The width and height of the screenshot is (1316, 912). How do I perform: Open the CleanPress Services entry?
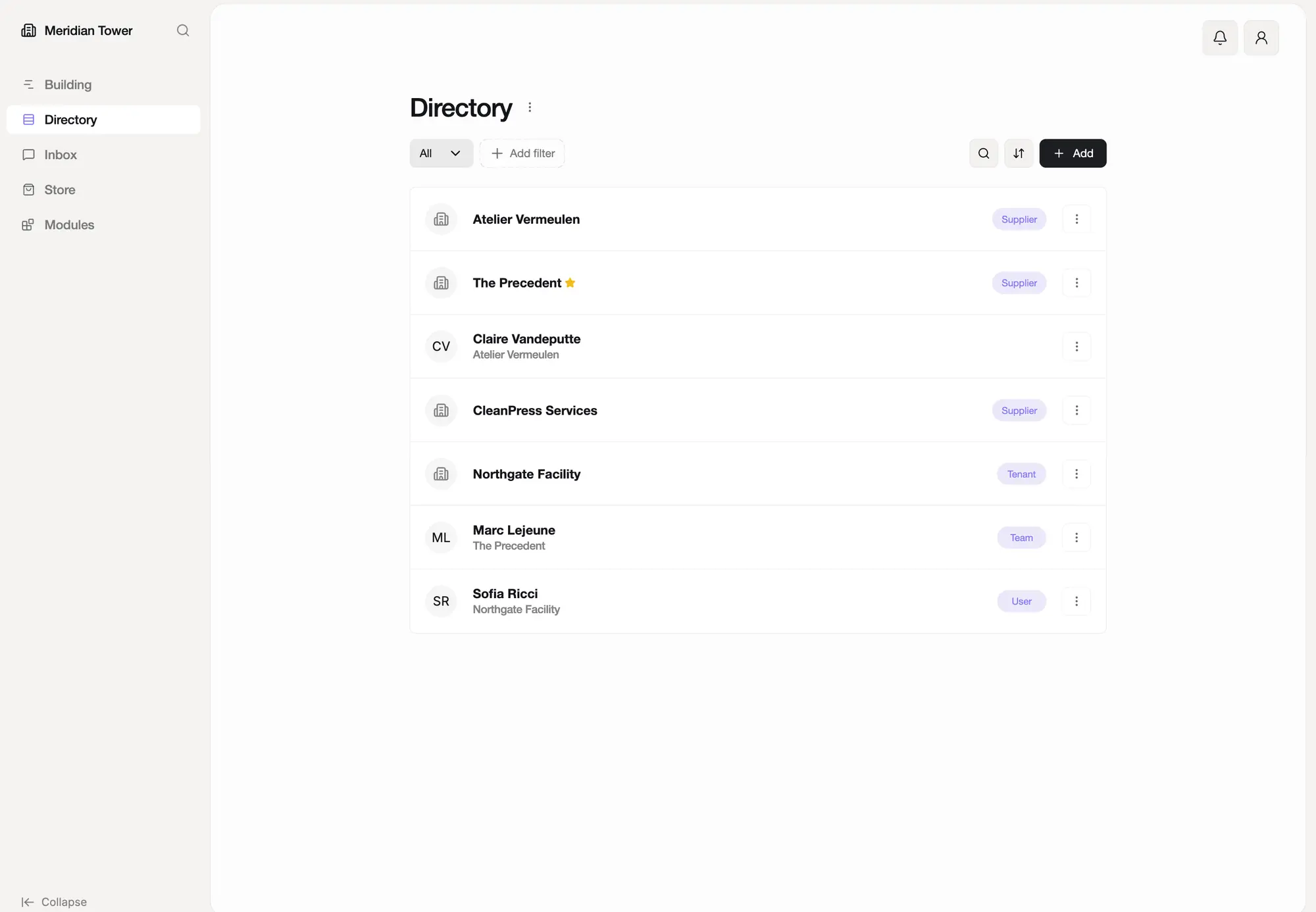pos(758,410)
